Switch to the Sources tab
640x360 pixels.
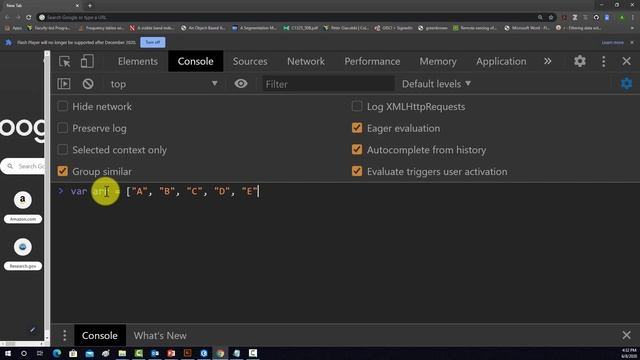[x=250, y=61]
